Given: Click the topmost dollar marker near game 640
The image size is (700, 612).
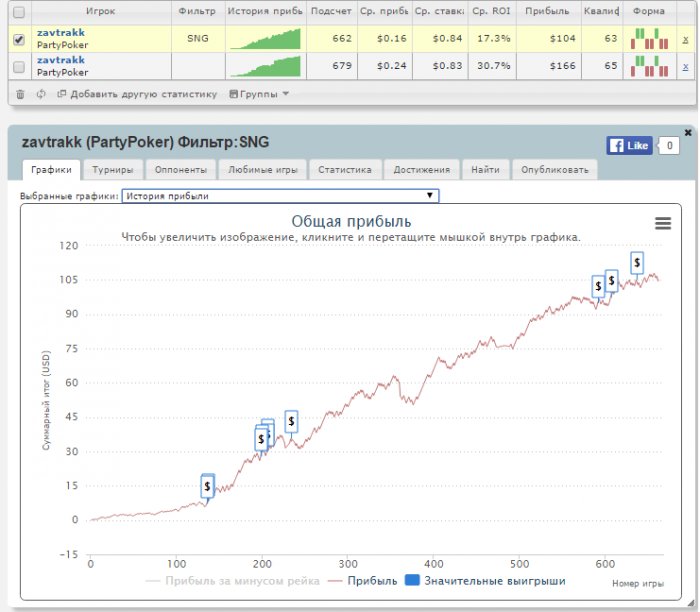Looking at the screenshot, I should pos(637,263).
